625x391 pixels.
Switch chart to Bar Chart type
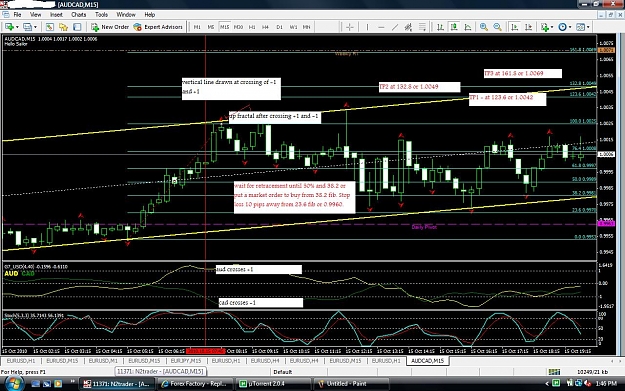[x=440, y=27]
